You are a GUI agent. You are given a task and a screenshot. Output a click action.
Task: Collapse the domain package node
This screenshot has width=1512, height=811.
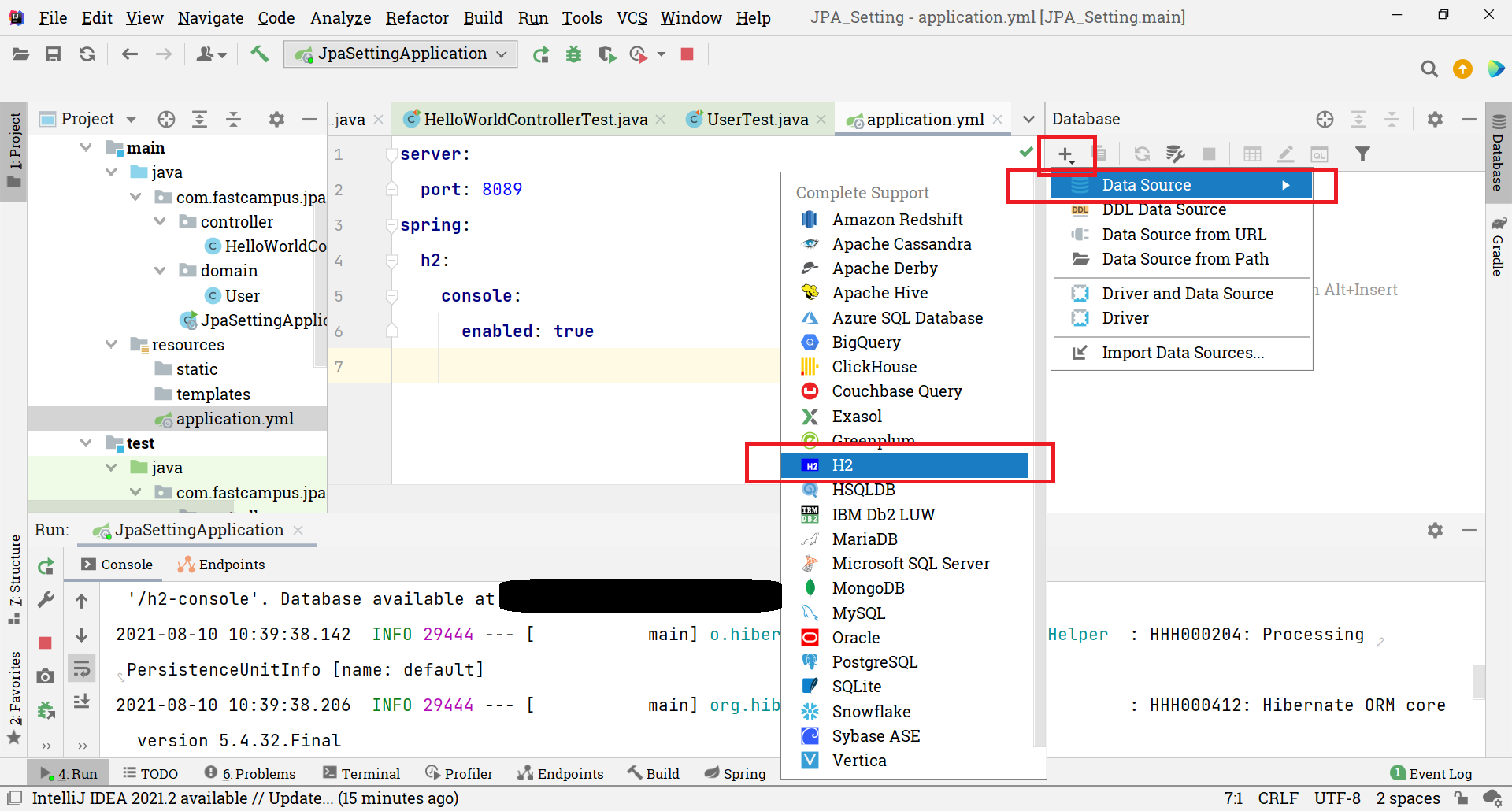pos(160,270)
